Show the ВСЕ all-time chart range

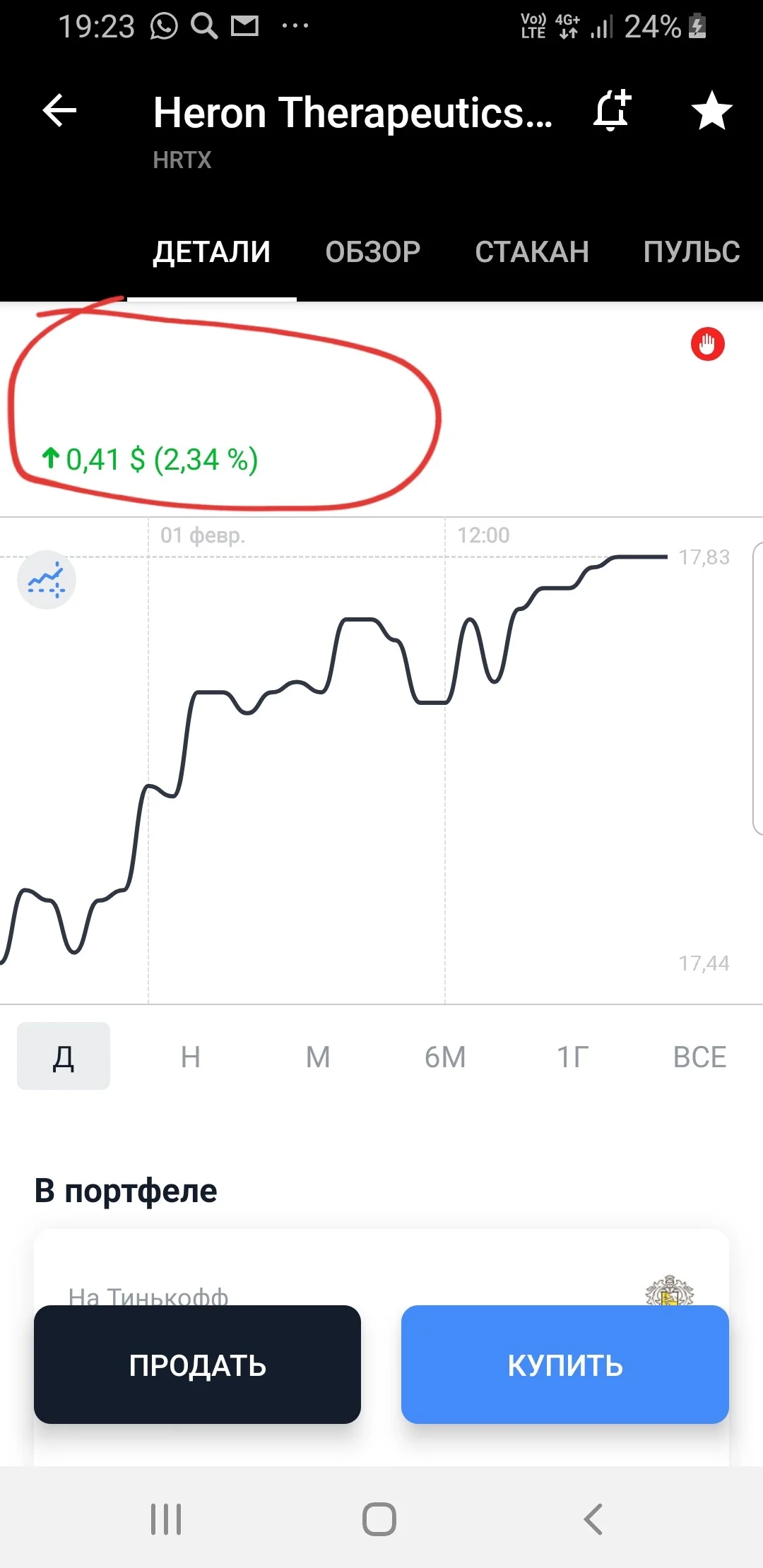pos(699,1057)
